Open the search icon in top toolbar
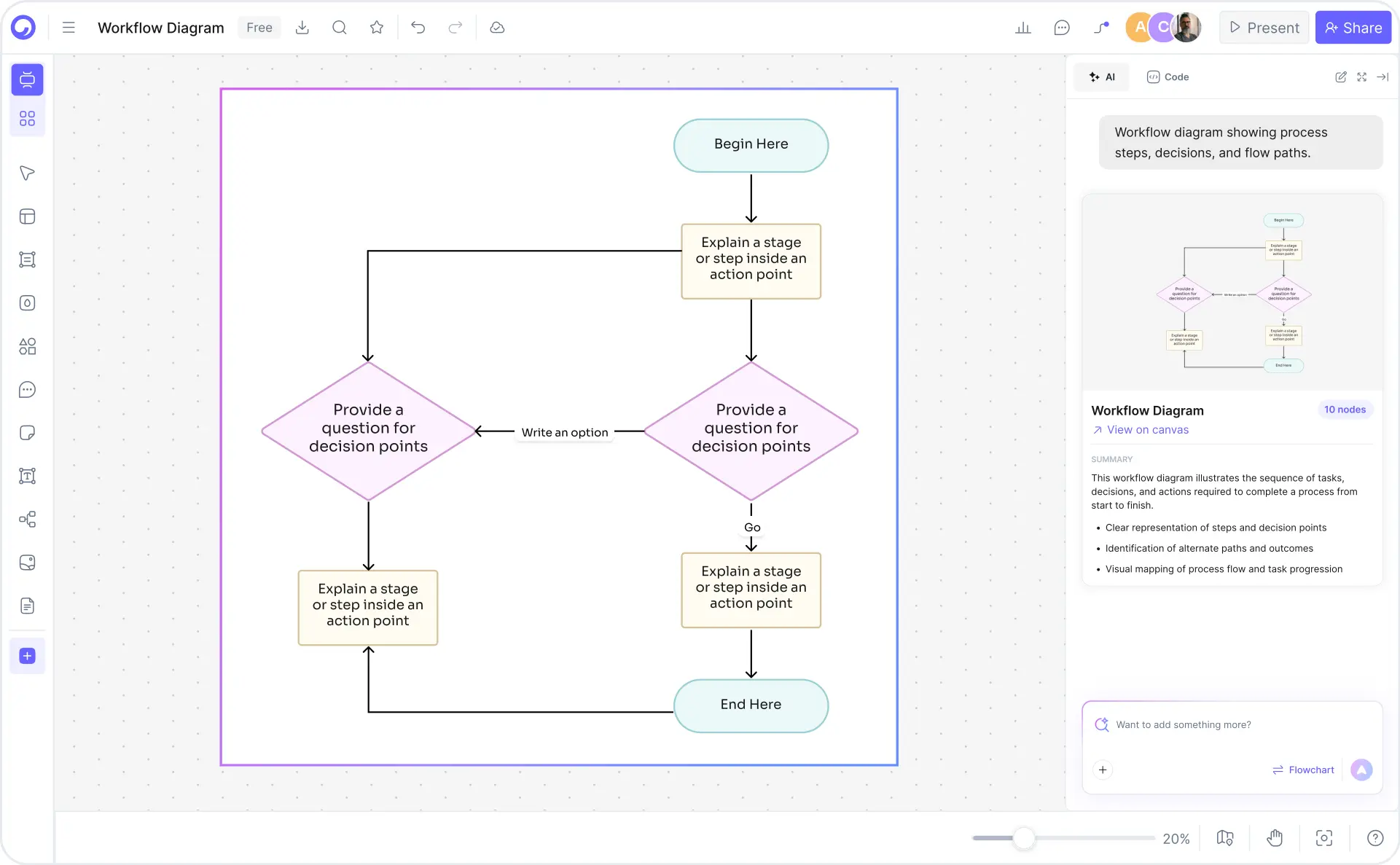The width and height of the screenshot is (1400, 865). [339, 28]
